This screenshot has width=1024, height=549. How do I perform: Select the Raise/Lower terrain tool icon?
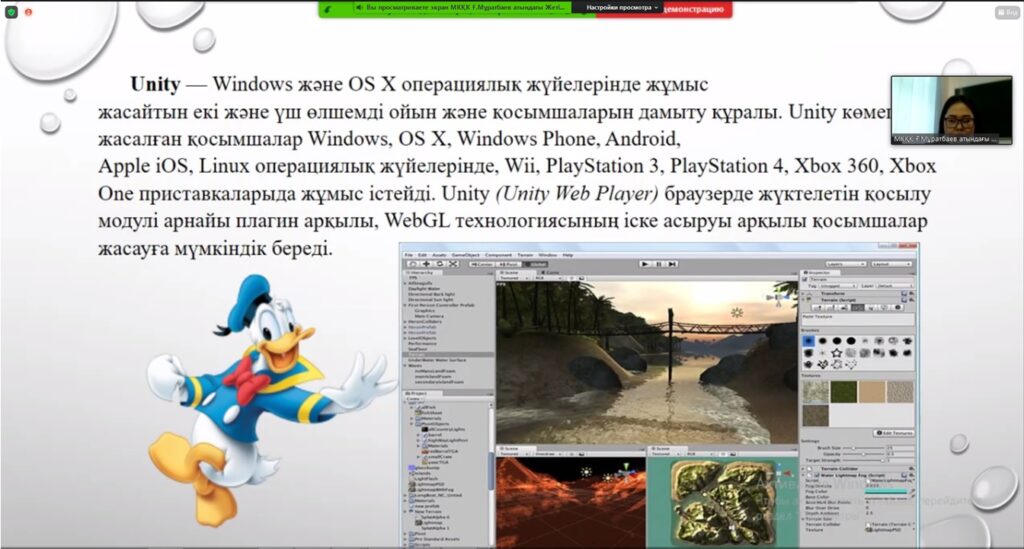pyautogui.click(x=818, y=307)
